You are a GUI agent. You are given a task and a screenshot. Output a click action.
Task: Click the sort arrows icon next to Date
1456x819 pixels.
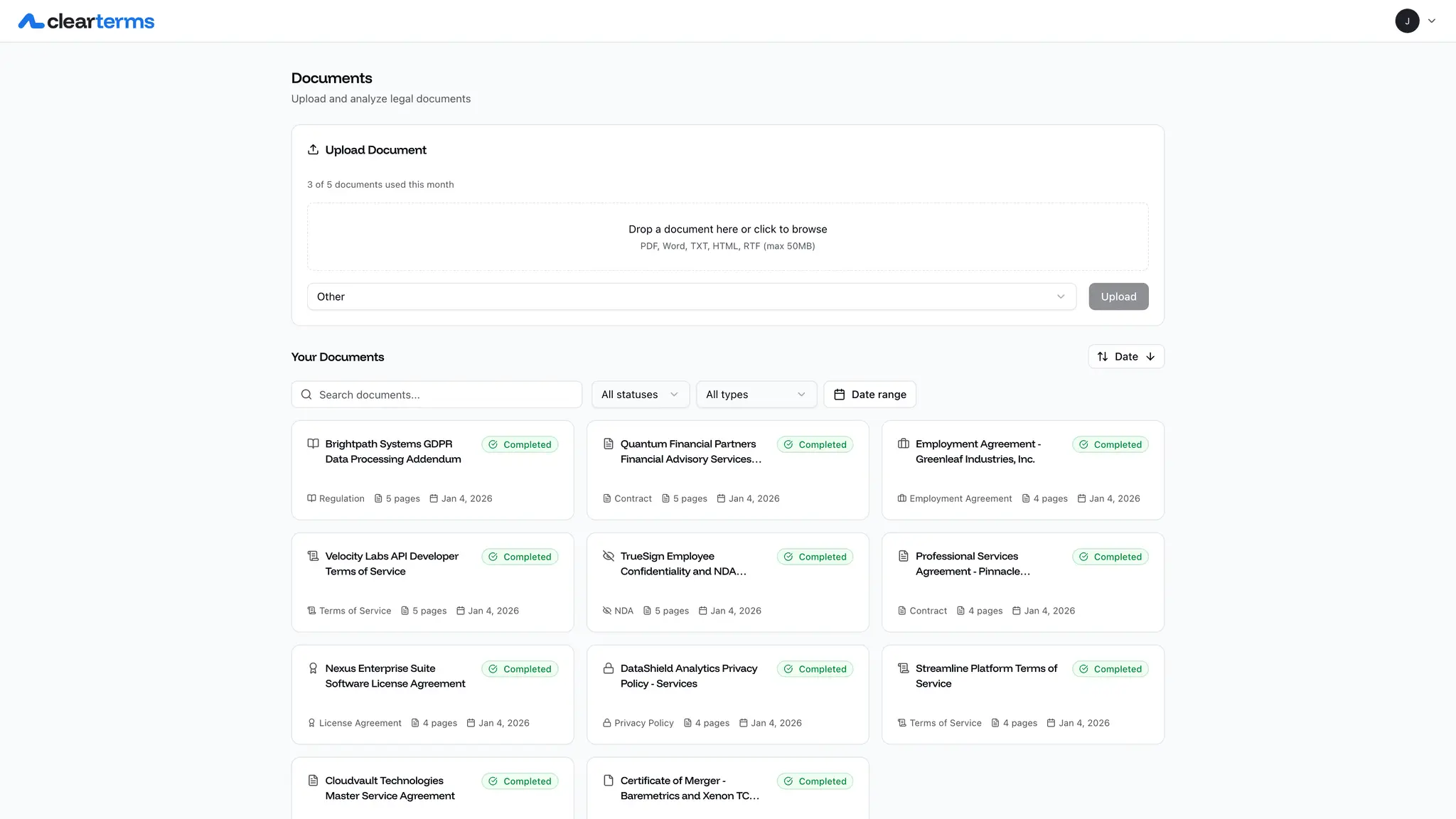pos(1103,357)
